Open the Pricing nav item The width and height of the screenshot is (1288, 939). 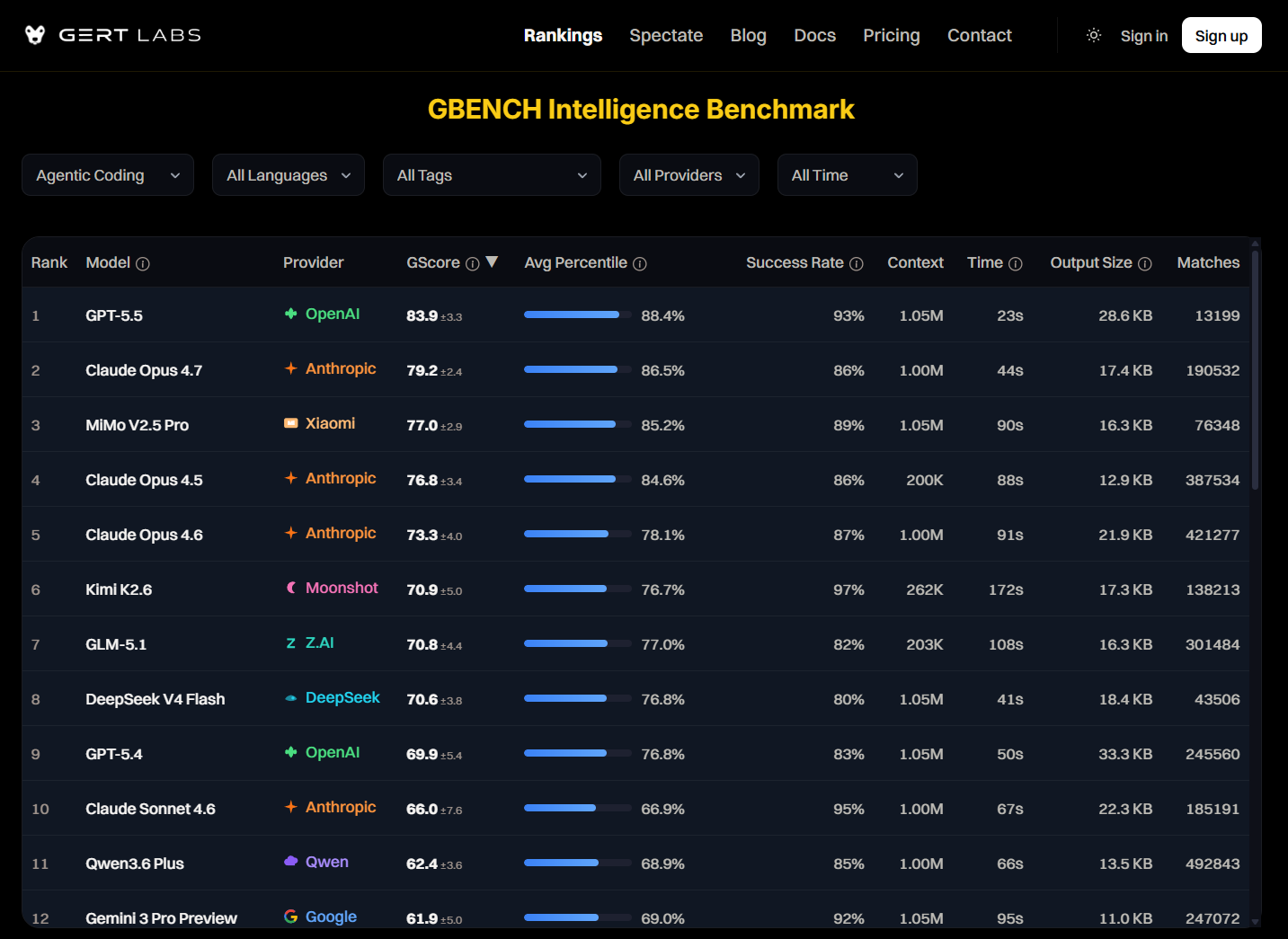tap(892, 35)
